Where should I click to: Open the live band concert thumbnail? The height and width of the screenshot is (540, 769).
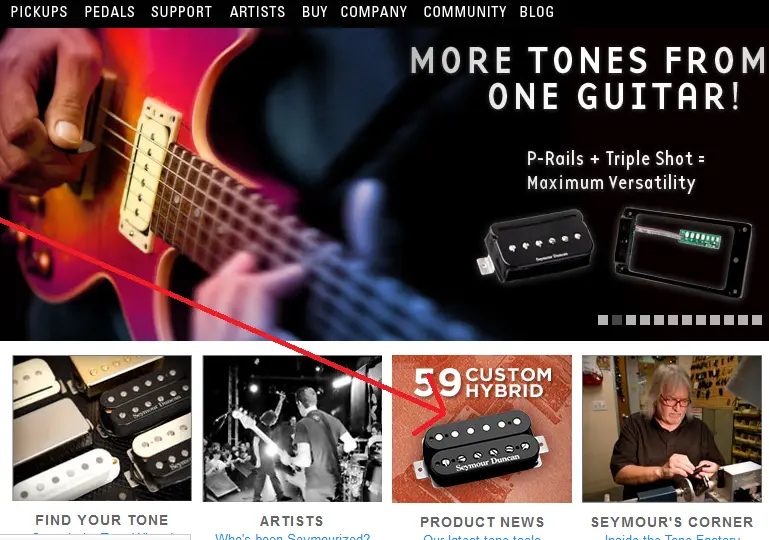point(292,429)
